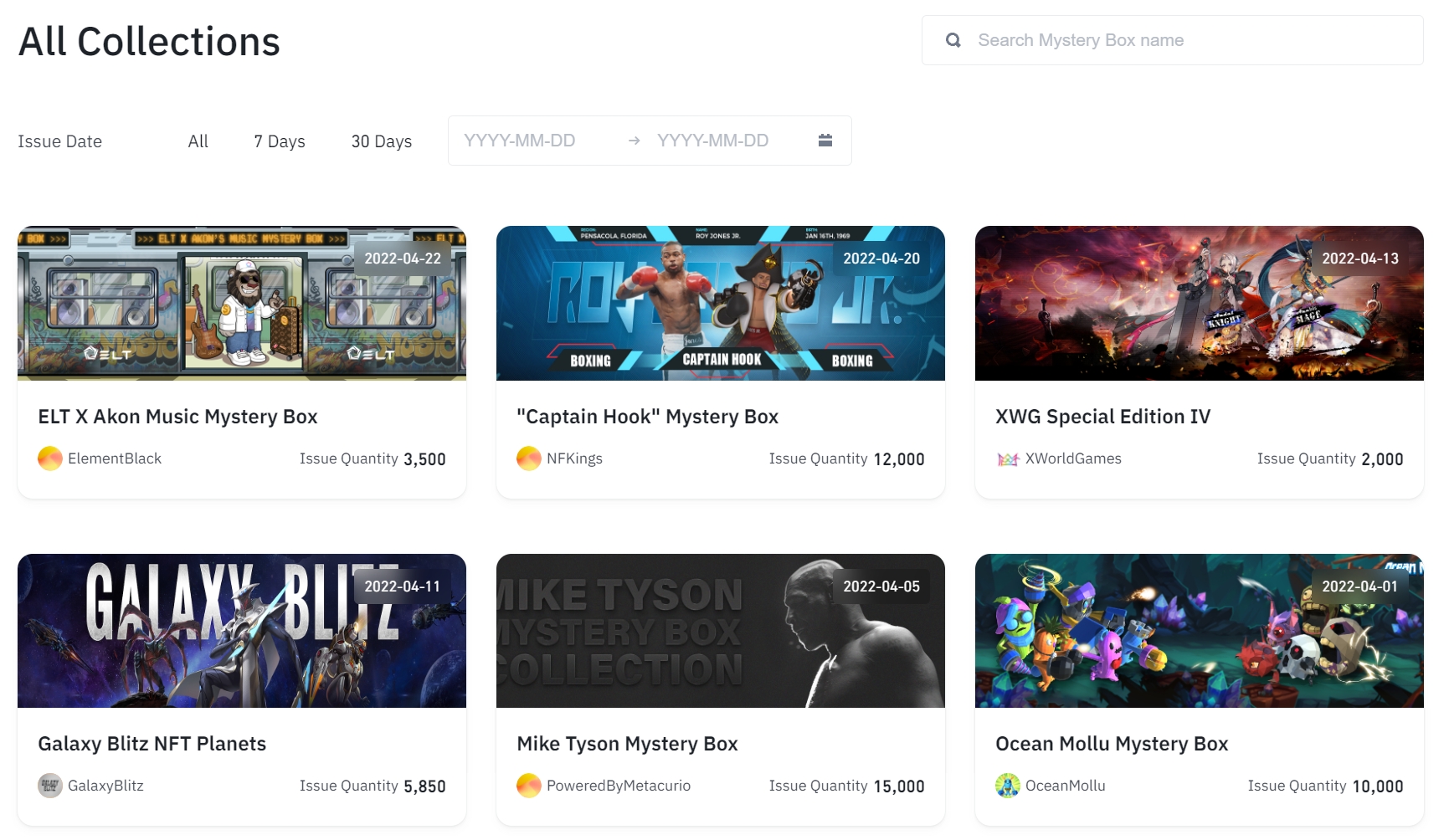
Task: Click the PoweredByMetacurio avatar icon
Action: tap(528, 786)
